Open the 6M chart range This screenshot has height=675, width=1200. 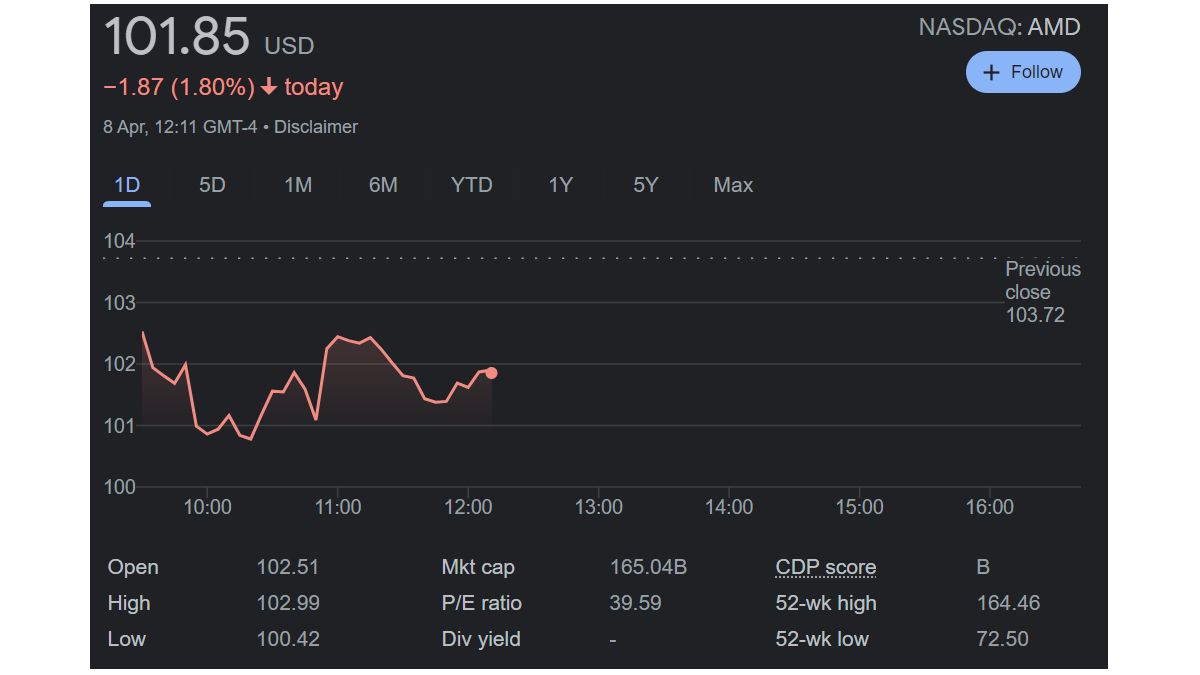tap(383, 185)
